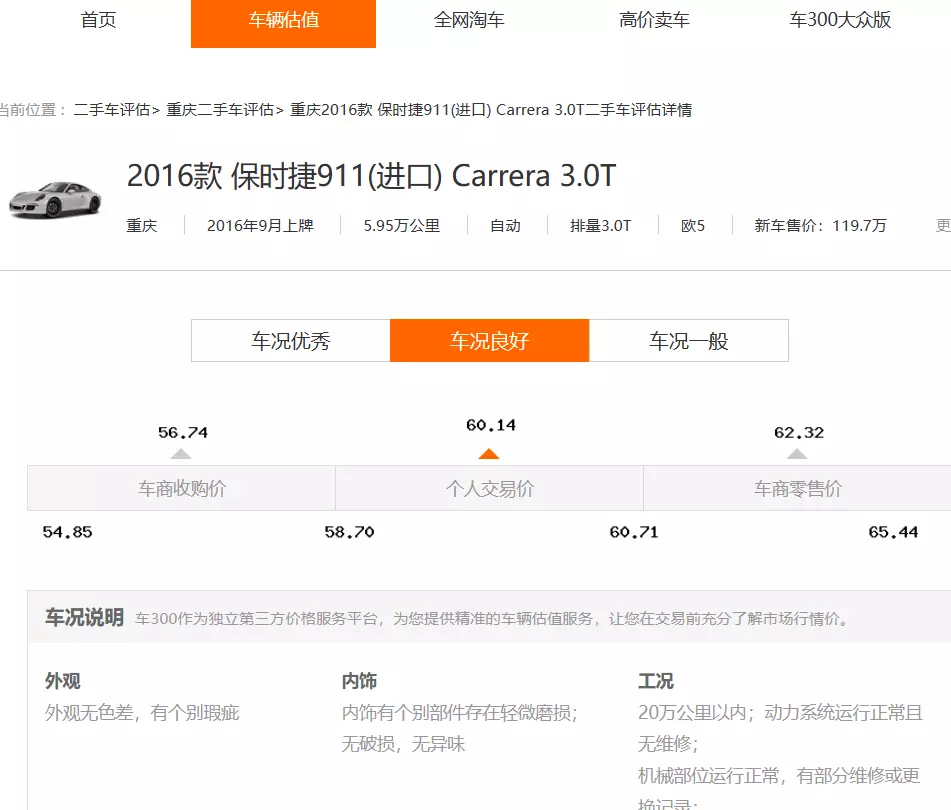Click the 自动 transmission label
This screenshot has width=951, height=810.
[x=505, y=226]
